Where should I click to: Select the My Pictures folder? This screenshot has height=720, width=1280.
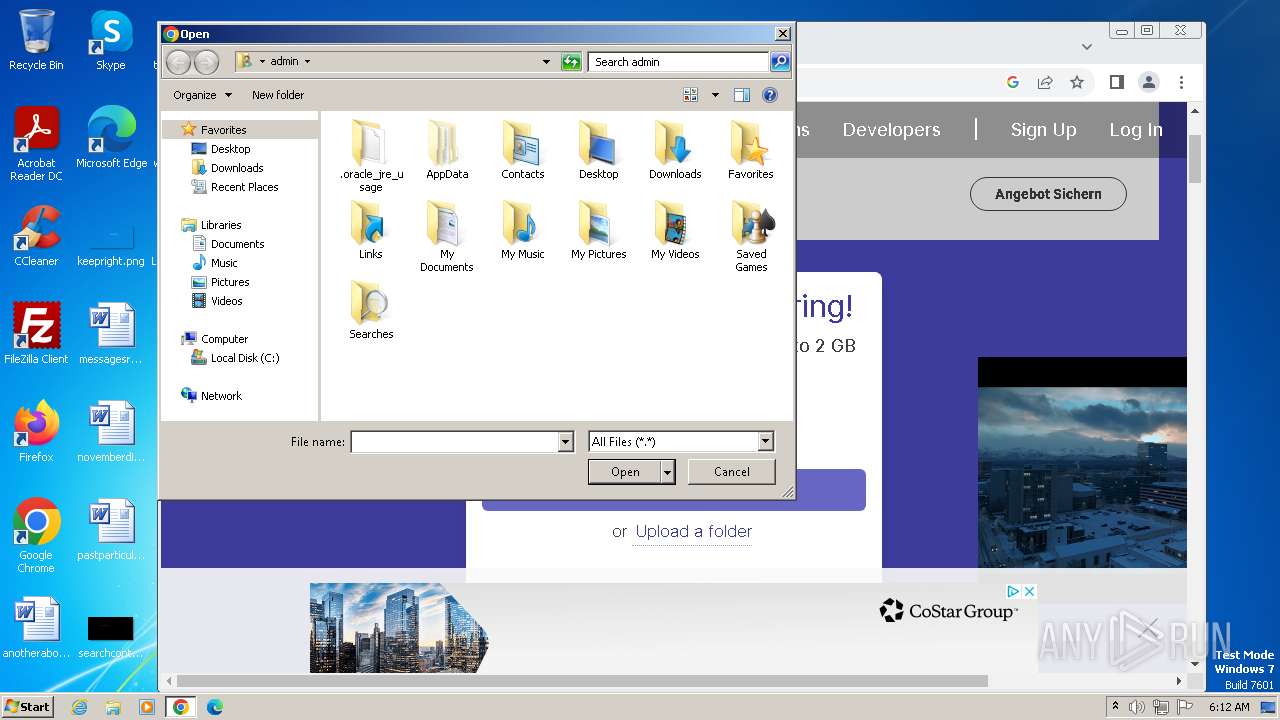point(598,230)
